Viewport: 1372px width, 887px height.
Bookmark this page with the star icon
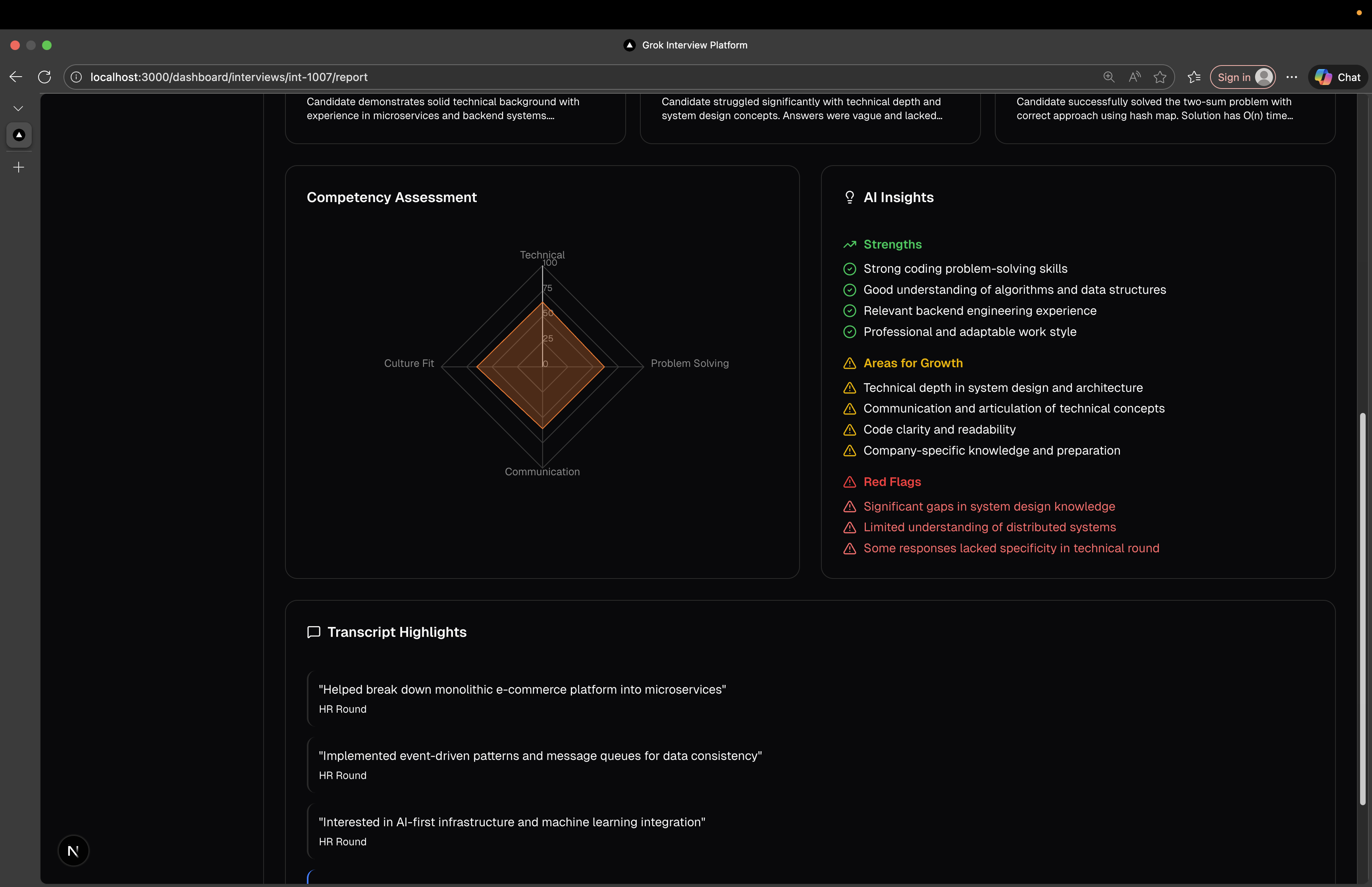pos(1160,77)
